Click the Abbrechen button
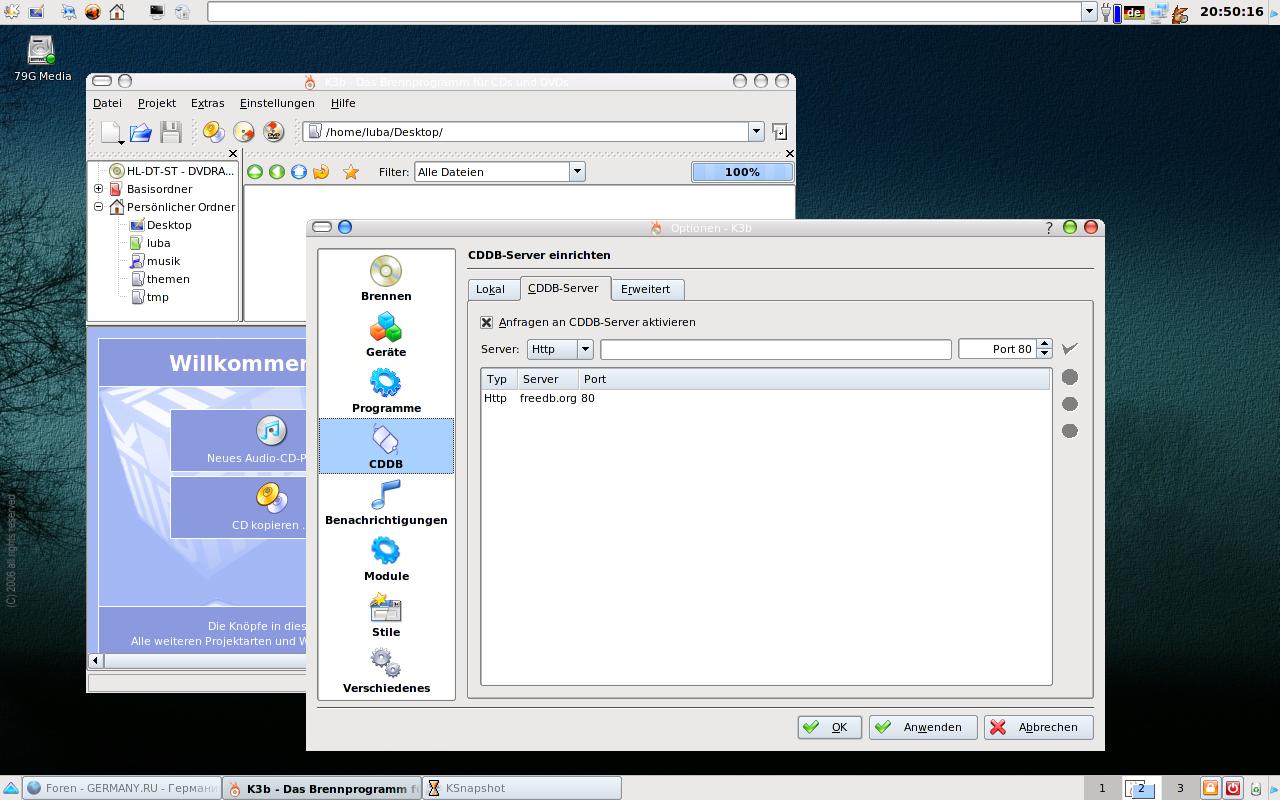1280x800 pixels. click(x=1039, y=727)
